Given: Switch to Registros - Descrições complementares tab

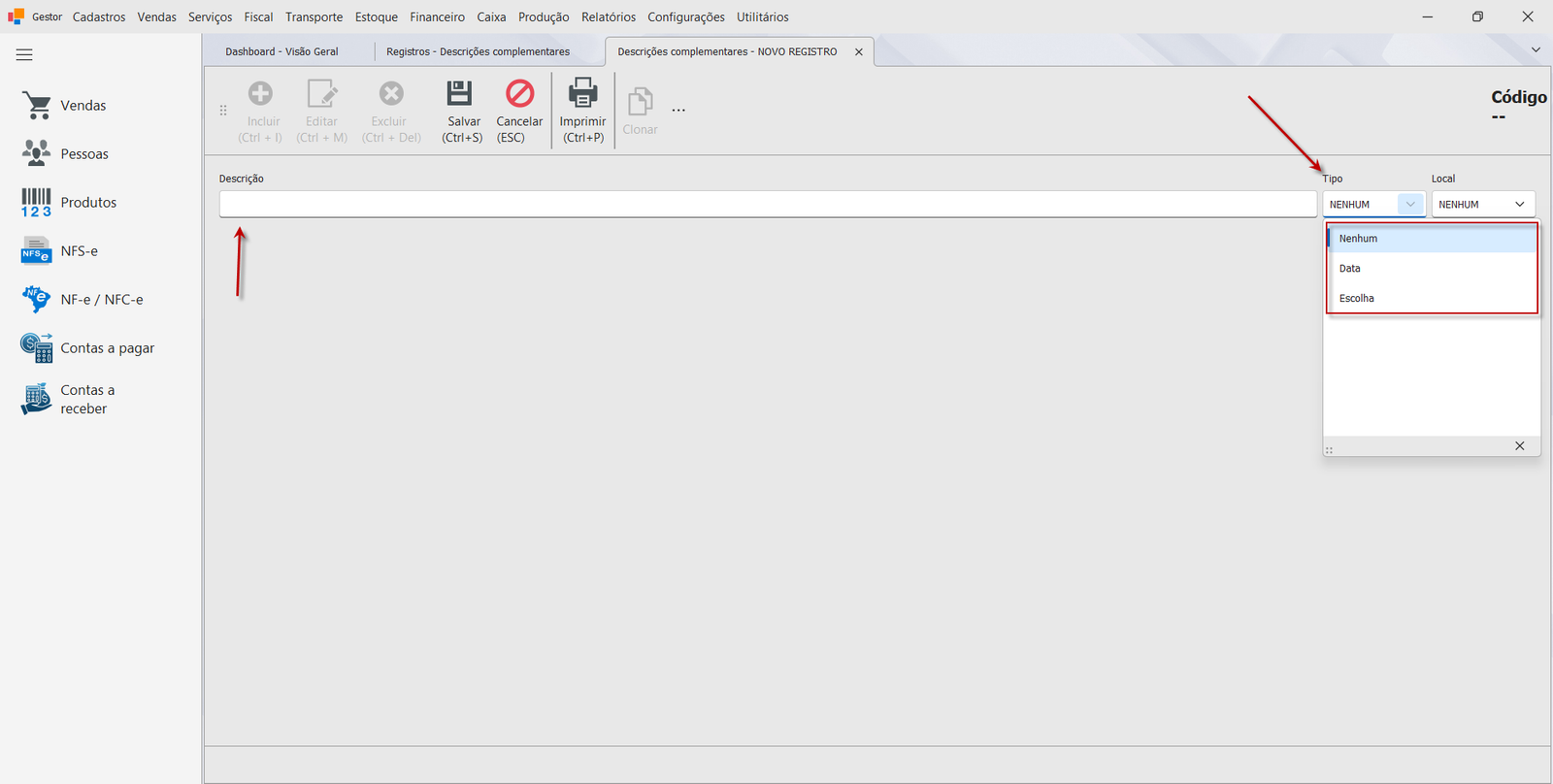Looking at the screenshot, I should (478, 51).
